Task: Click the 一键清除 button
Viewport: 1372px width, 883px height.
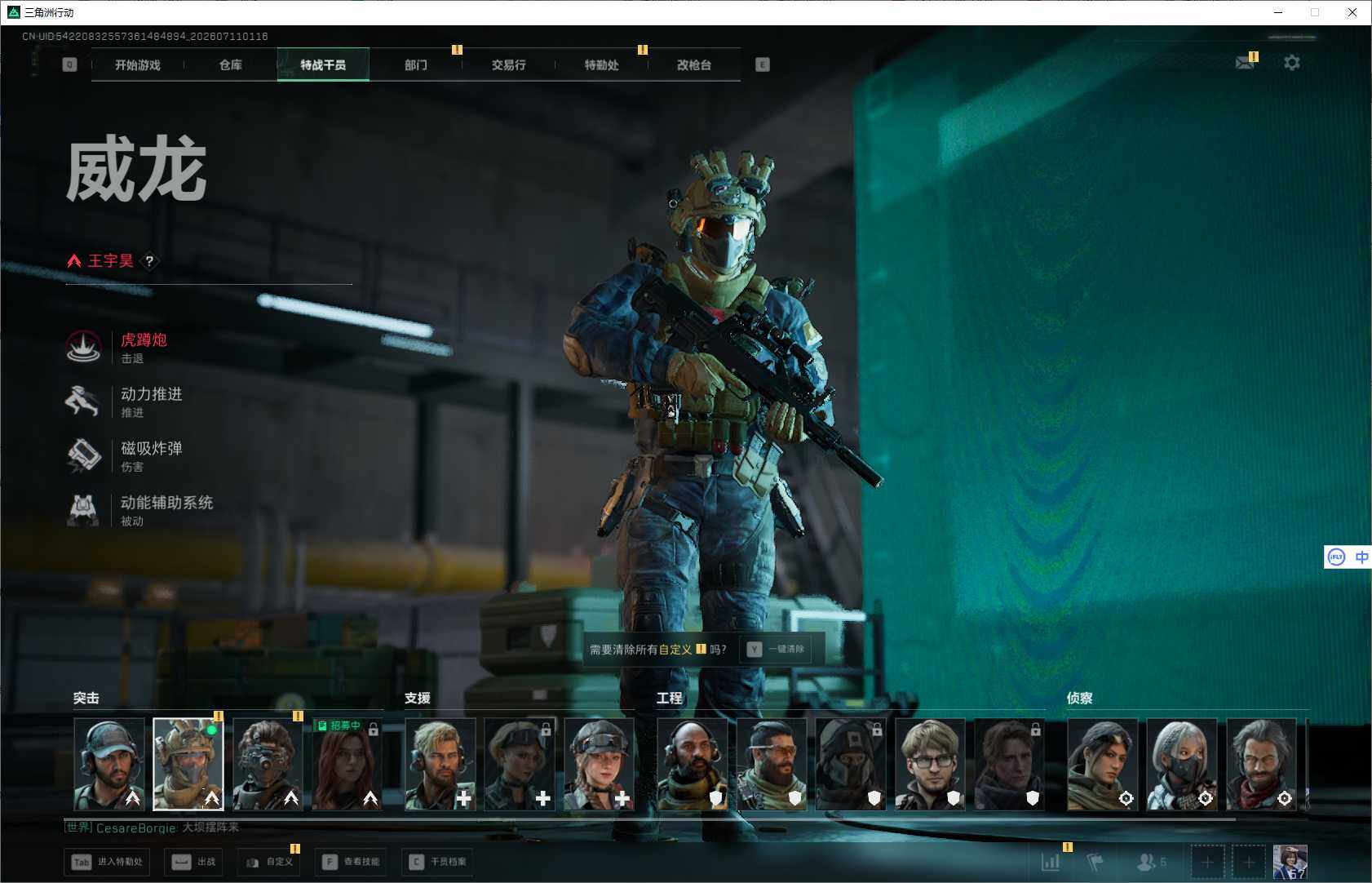Action: (x=777, y=650)
